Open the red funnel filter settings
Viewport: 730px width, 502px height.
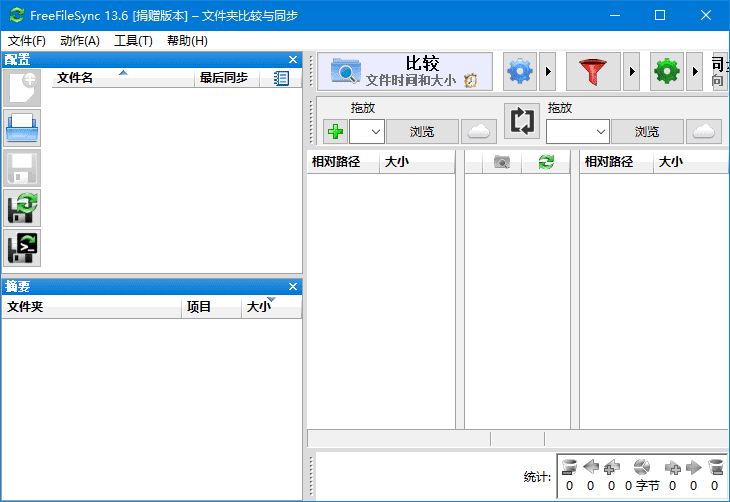pyautogui.click(x=593, y=72)
